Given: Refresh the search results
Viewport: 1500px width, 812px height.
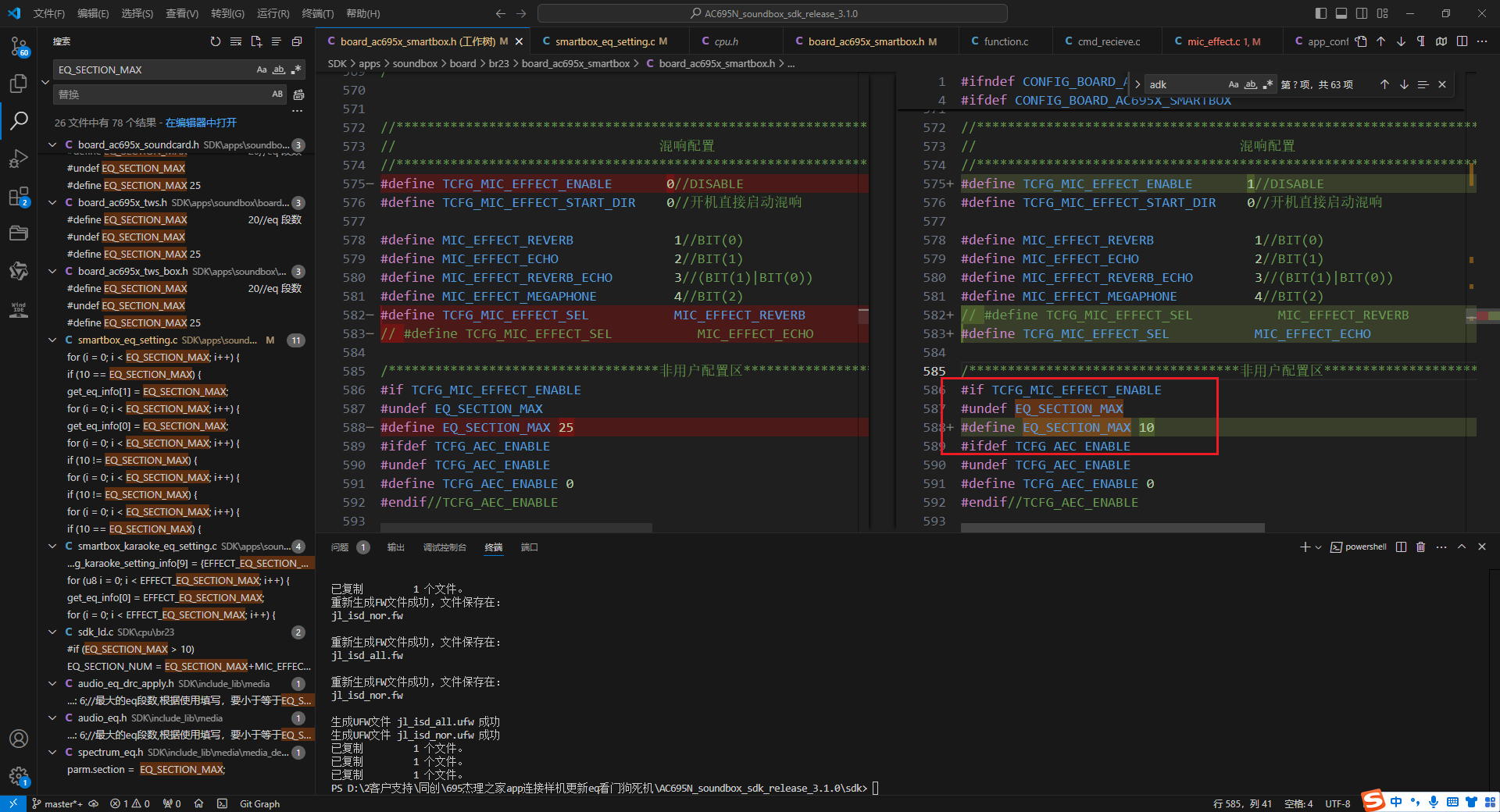Looking at the screenshot, I should point(216,41).
